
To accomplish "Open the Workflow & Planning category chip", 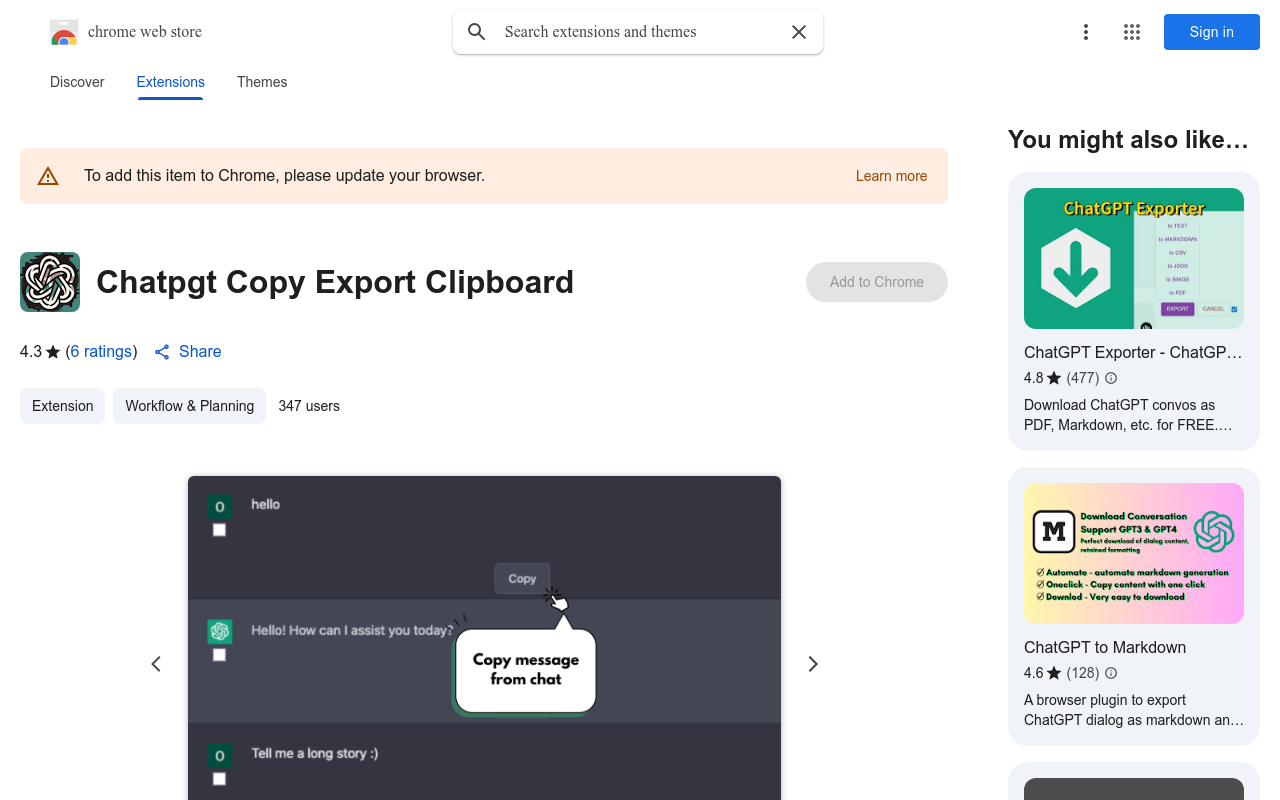I will pos(189,406).
